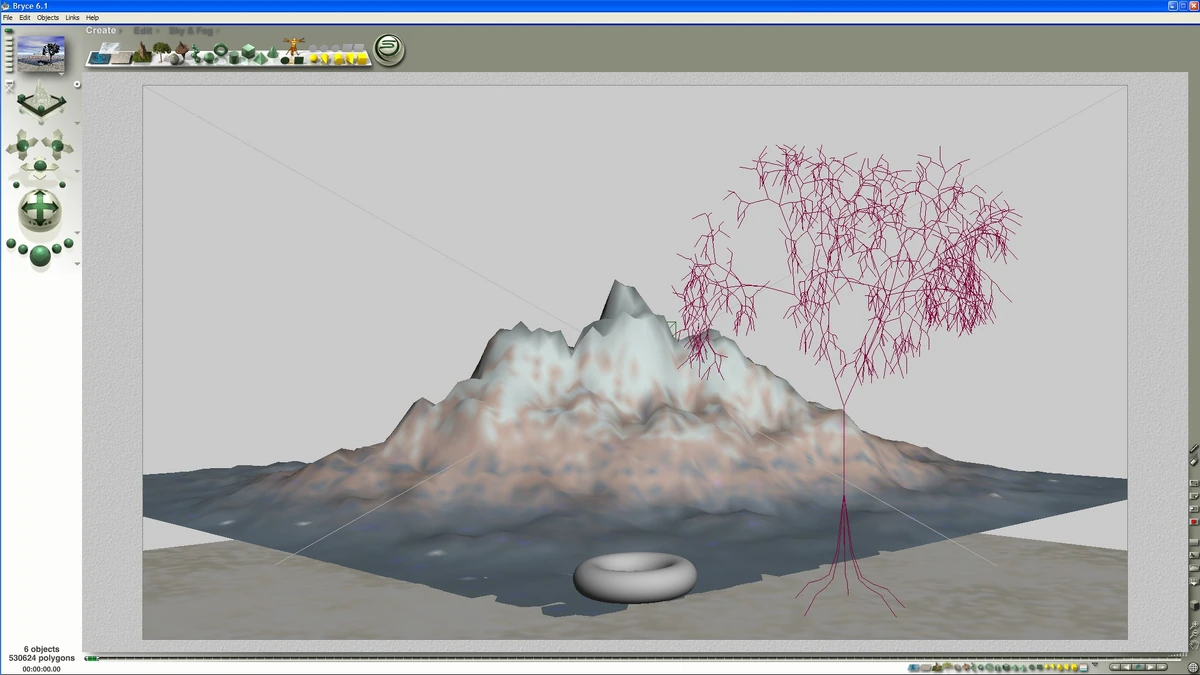1200x675 pixels.
Task: Expand the Sky & Fog flyout triangle
Action: [217, 31]
